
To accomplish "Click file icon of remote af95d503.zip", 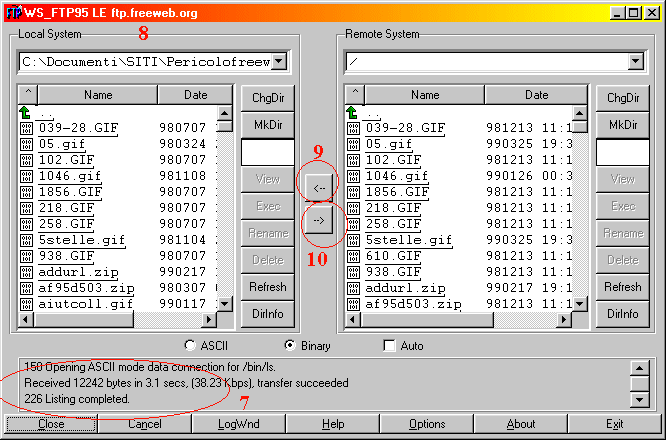I will 353,304.
